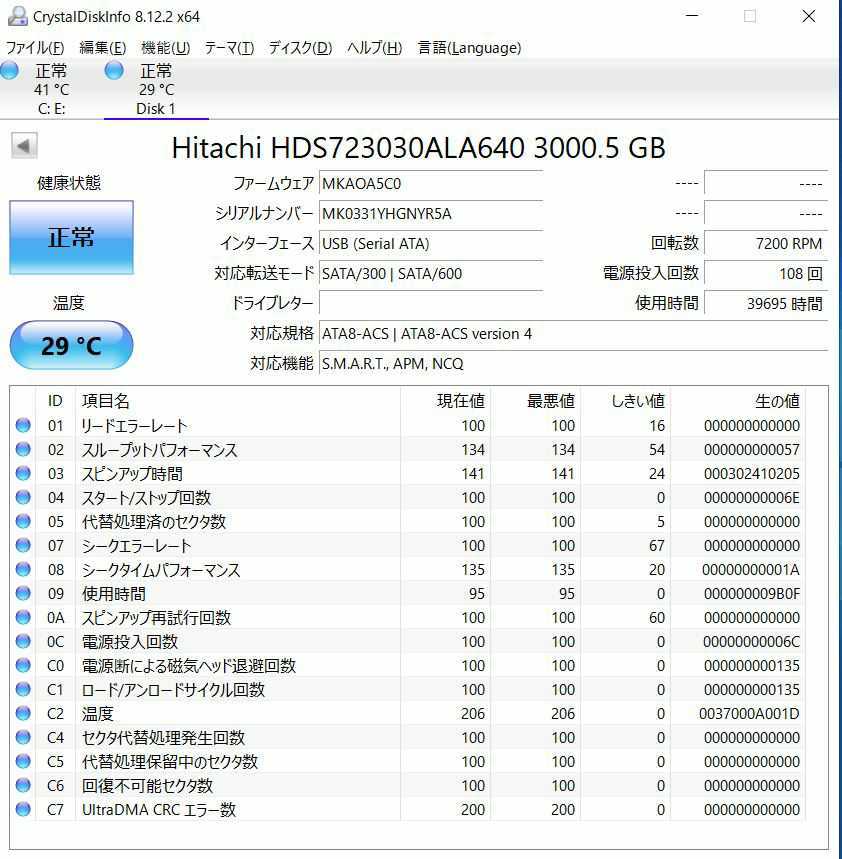The height and width of the screenshot is (859, 842).
Task: Click the transfer mode field SATA/300 | SATA/600
Action: click(431, 273)
